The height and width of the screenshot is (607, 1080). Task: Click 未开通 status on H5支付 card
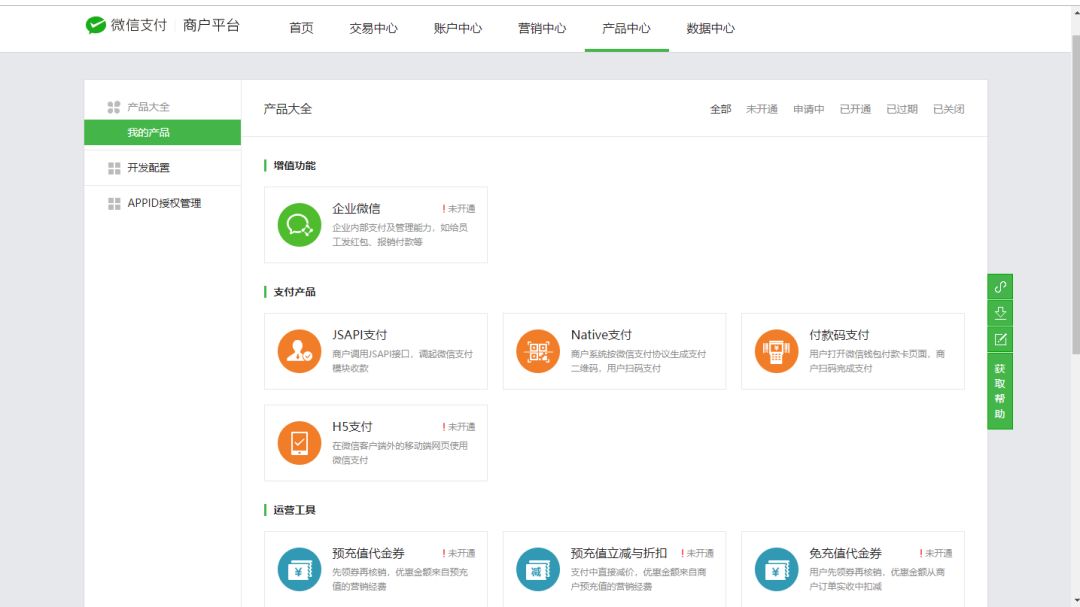click(459, 427)
